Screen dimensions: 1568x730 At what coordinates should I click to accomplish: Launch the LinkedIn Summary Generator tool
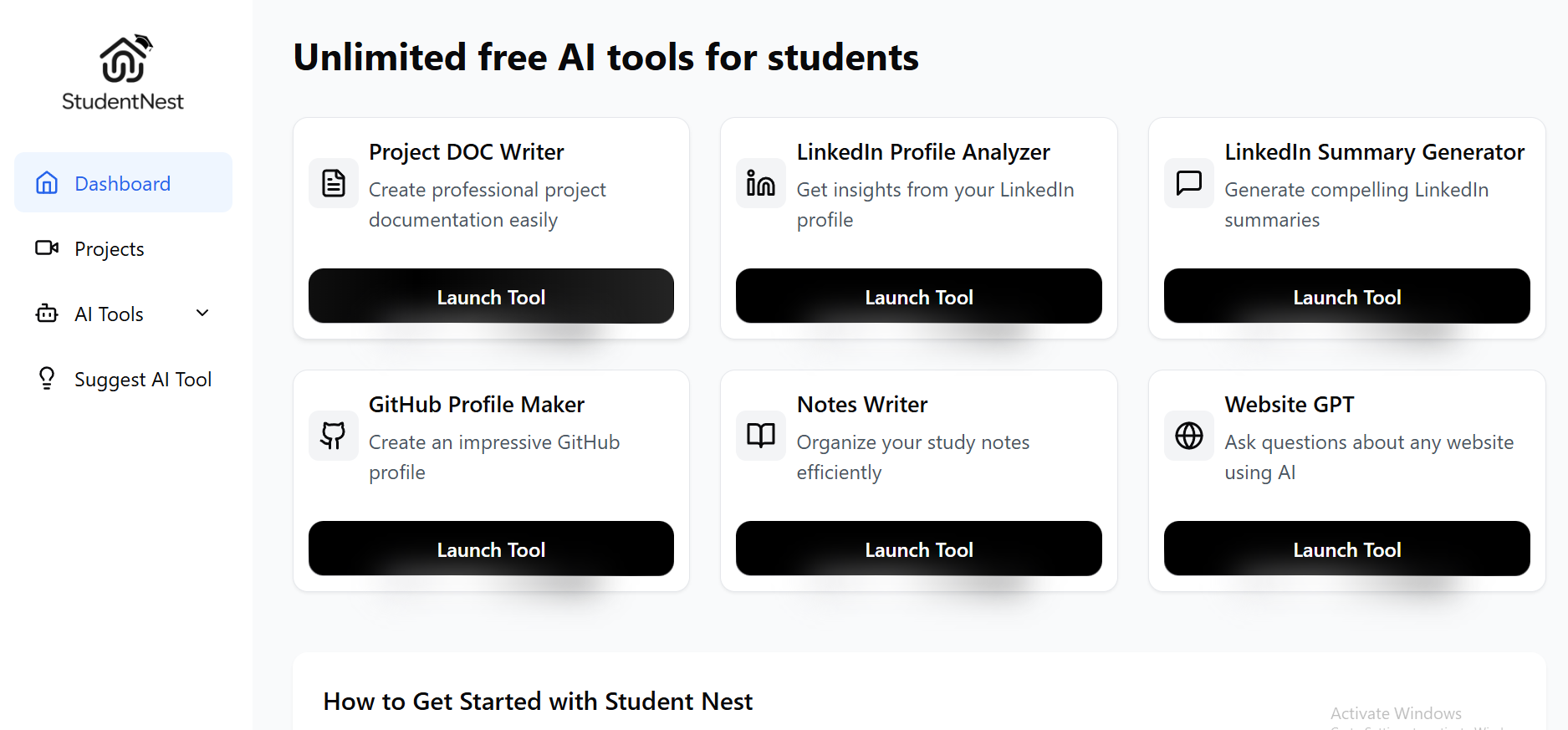click(x=1346, y=296)
